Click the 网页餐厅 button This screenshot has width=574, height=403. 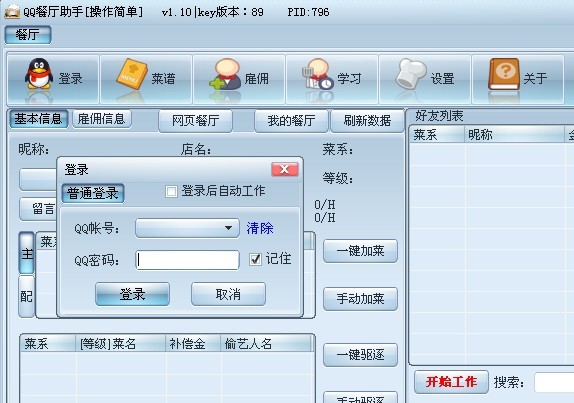[x=195, y=120]
